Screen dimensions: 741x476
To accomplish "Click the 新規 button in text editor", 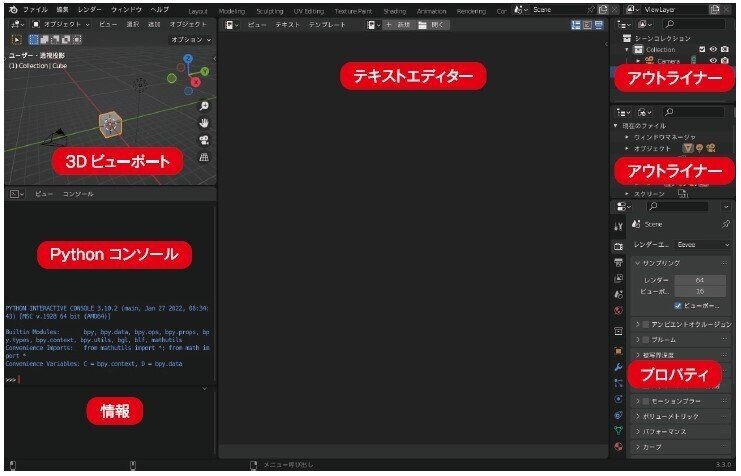I will [x=398, y=25].
